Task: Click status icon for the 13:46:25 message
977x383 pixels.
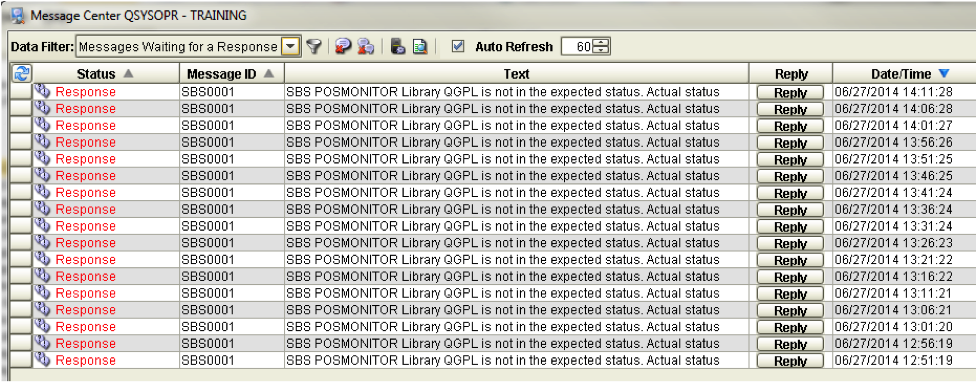Action: coord(42,175)
